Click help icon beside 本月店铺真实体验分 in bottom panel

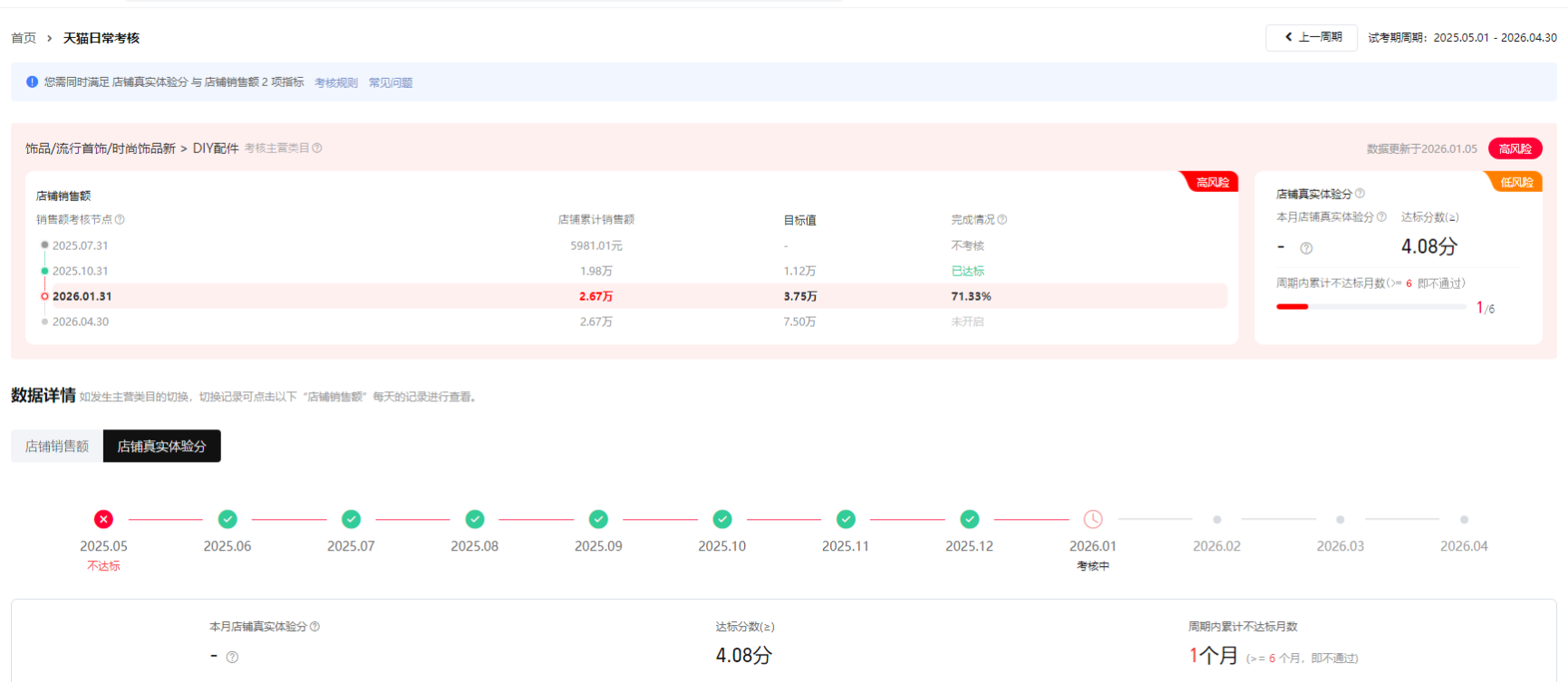pos(315,627)
